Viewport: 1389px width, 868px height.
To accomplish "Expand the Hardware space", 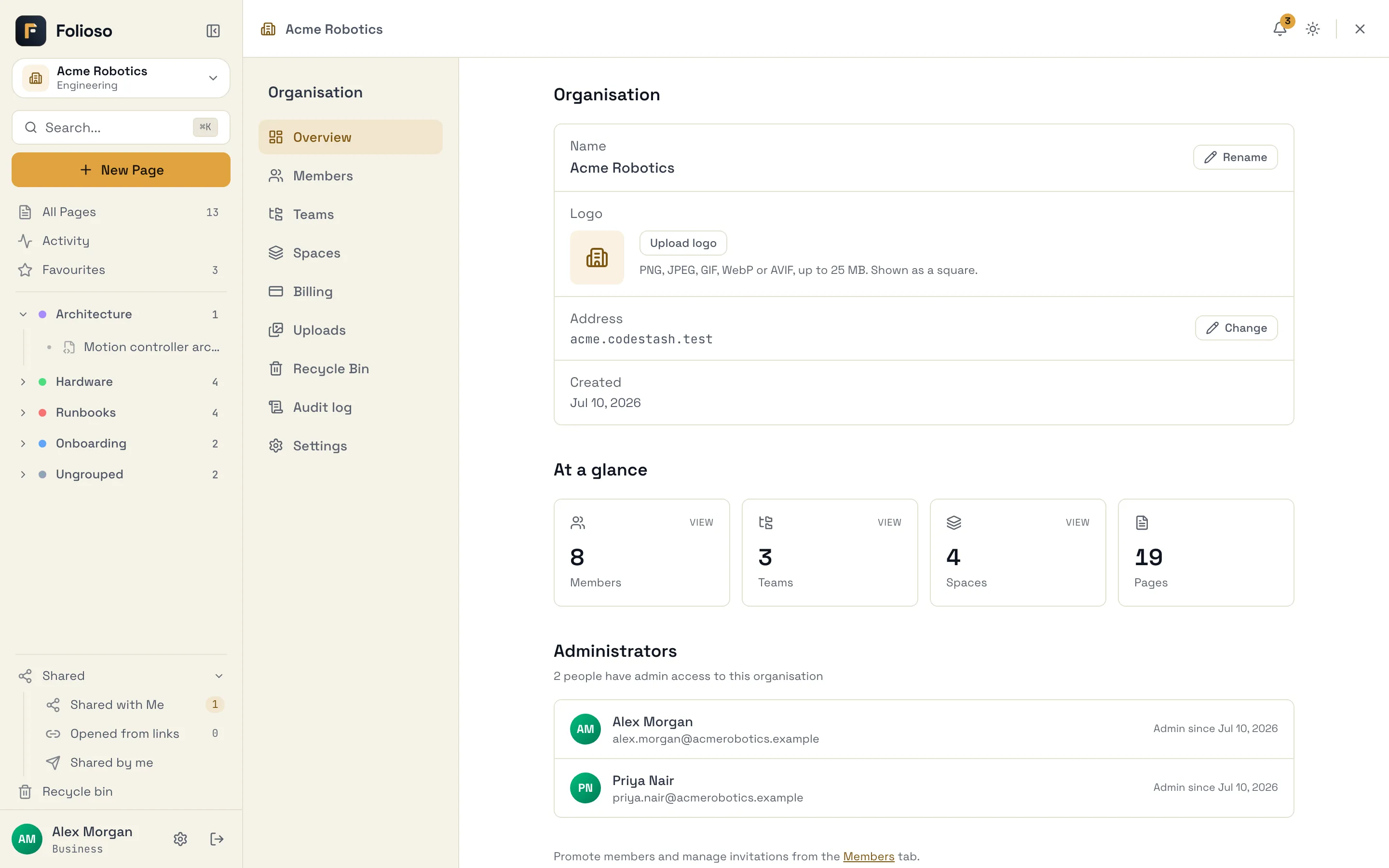I will point(23,382).
